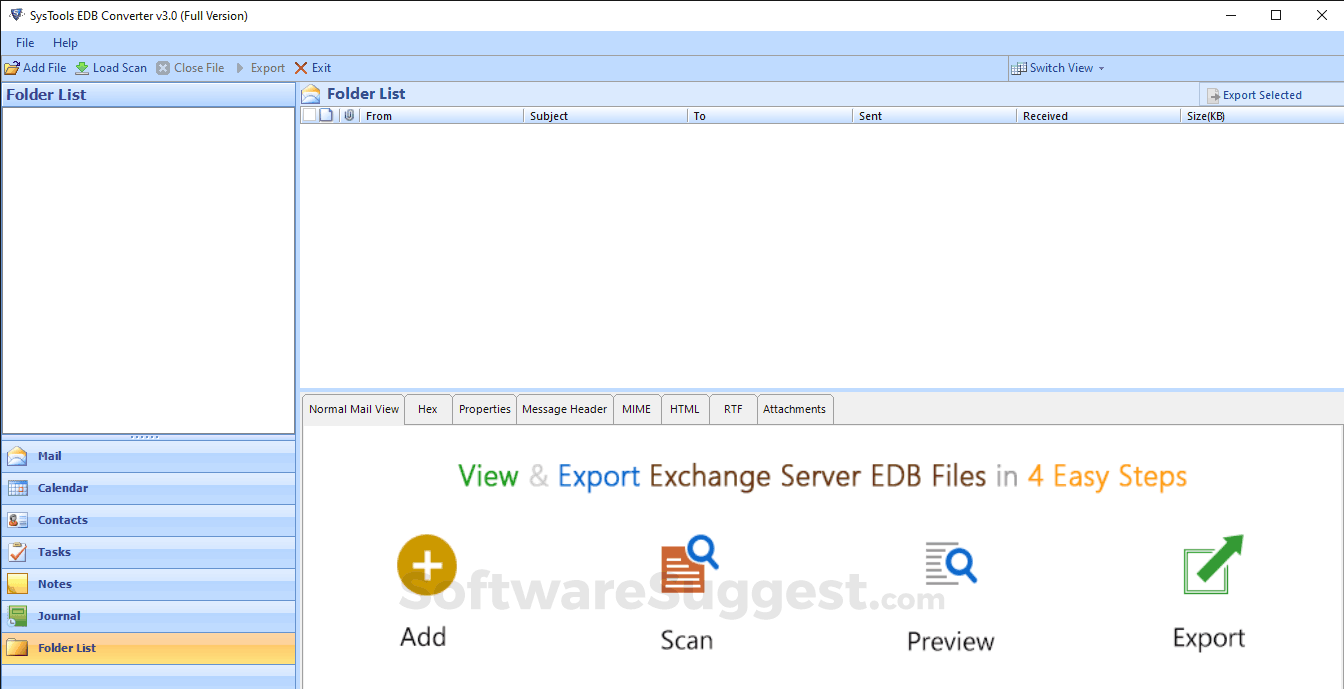Open the Properties tab
Viewport: 1344px width, 689px height.
(x=485, y=409)
